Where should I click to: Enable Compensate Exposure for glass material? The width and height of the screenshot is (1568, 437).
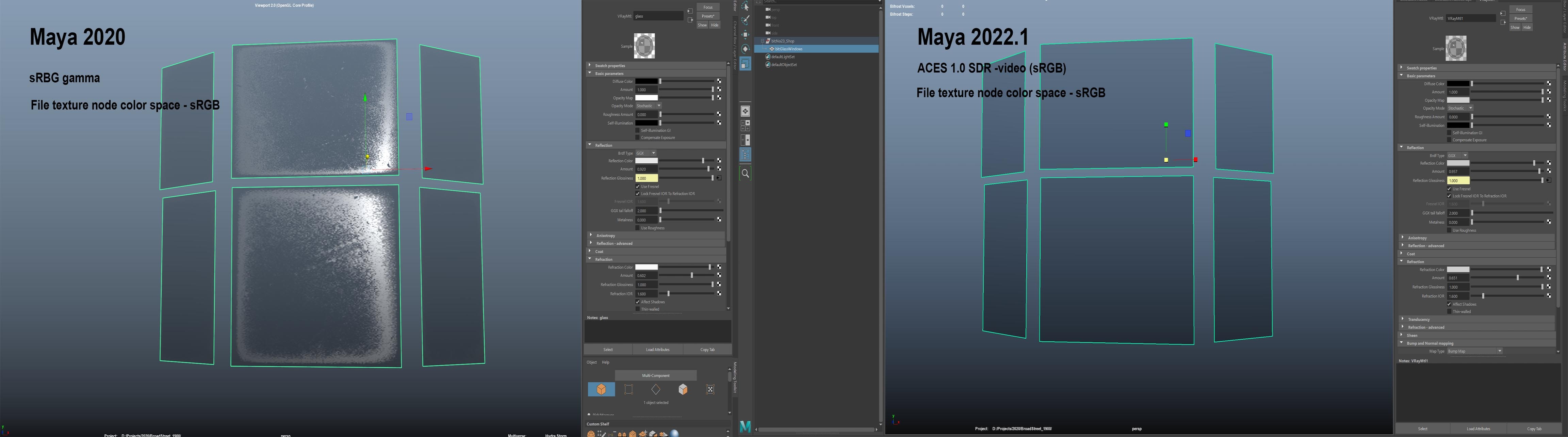(638, 137)
